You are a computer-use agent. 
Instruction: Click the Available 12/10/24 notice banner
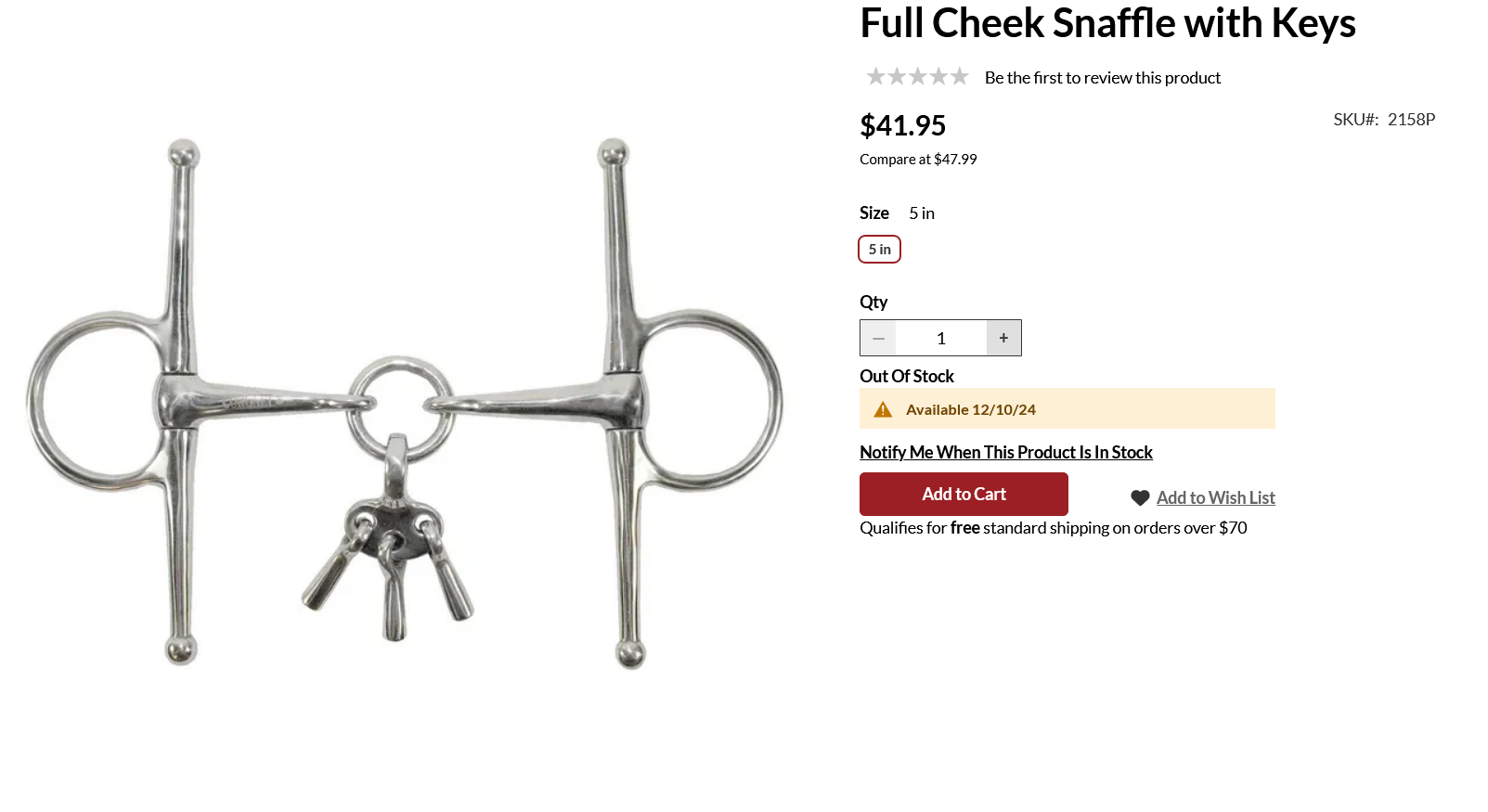pyautogui.click(x=1067, y=409)
